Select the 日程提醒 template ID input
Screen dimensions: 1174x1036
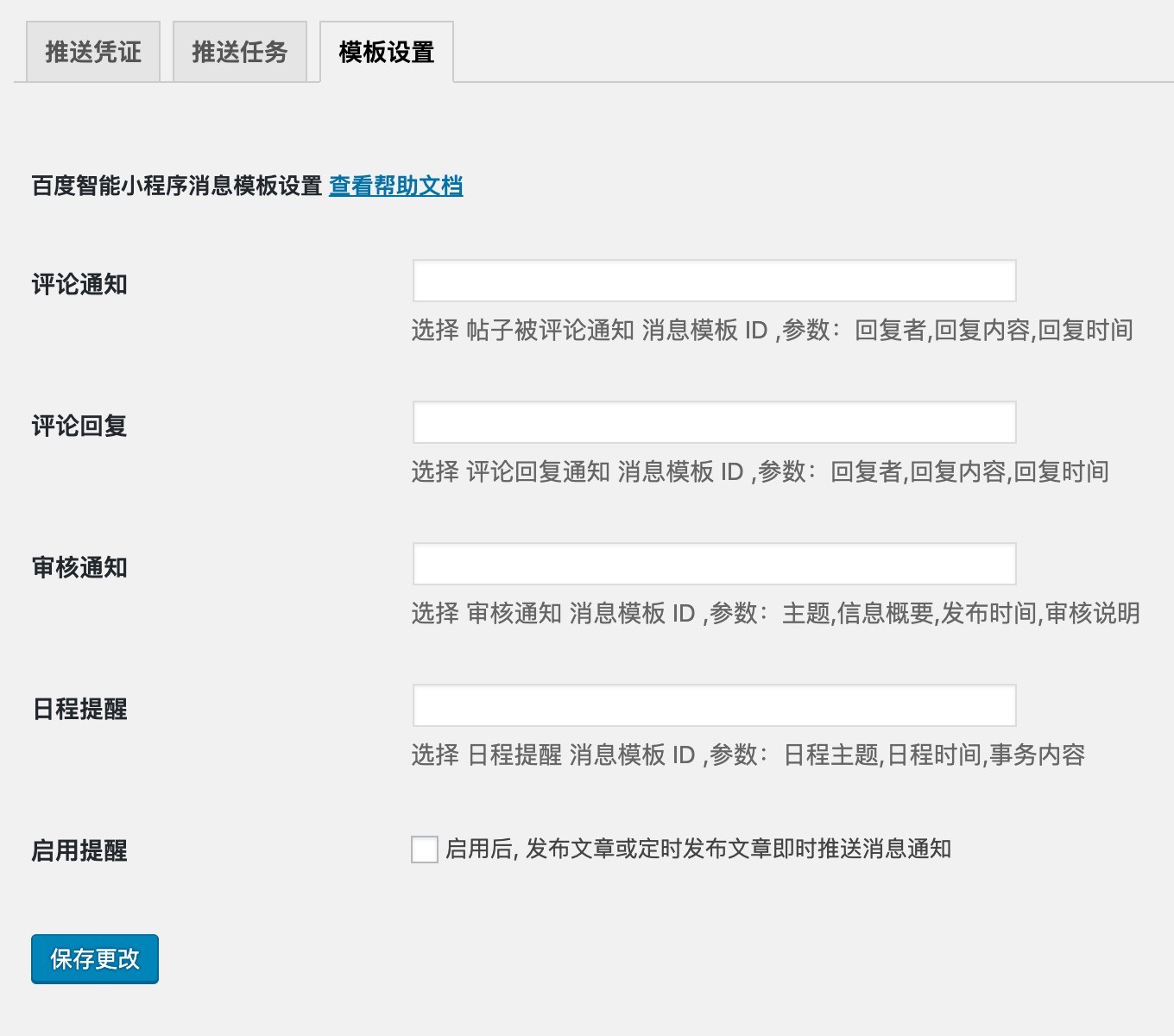pos(715,705)
